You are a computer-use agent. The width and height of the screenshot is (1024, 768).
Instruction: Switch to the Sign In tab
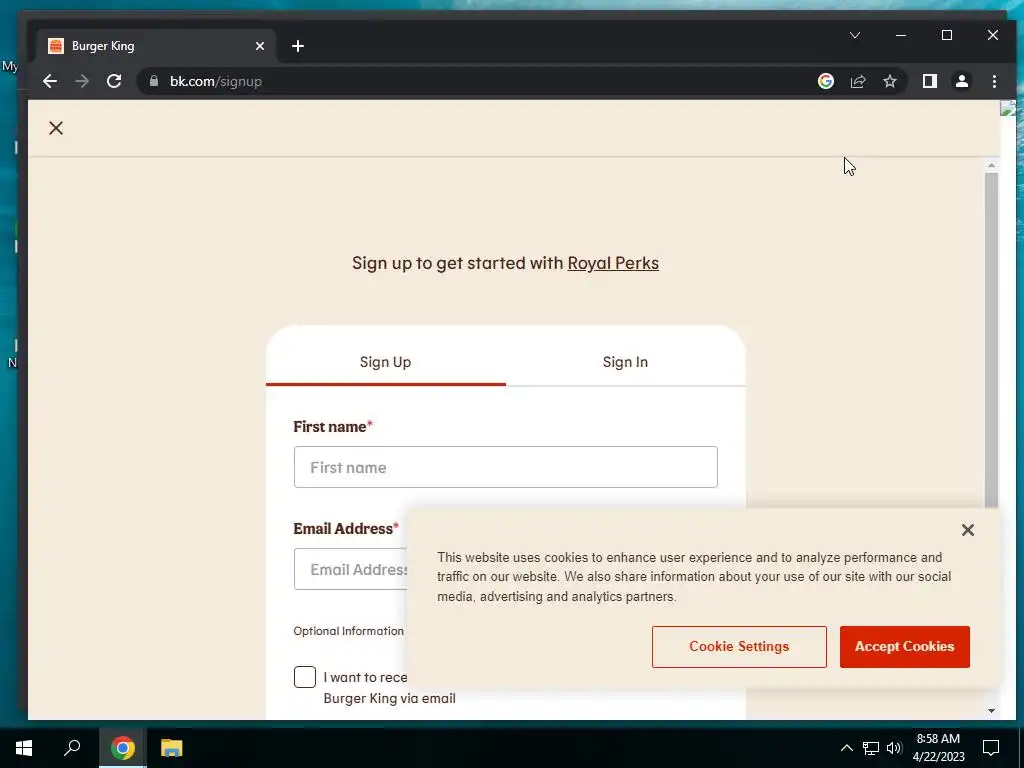[x=626, y=362]
